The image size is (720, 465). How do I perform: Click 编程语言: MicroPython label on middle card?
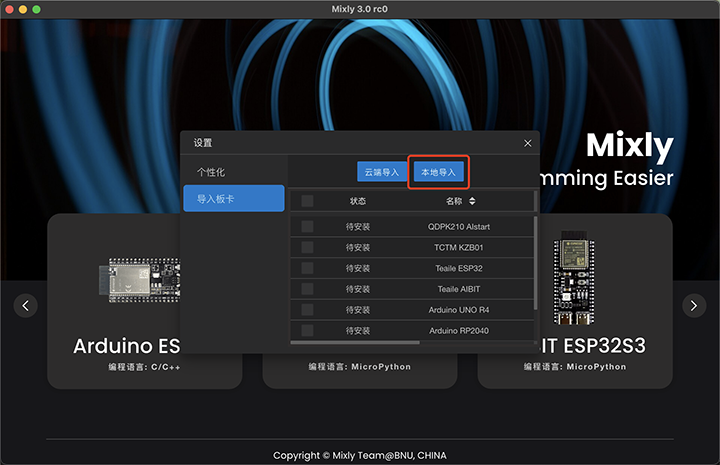pyautogui.click(x=360, y=367)
